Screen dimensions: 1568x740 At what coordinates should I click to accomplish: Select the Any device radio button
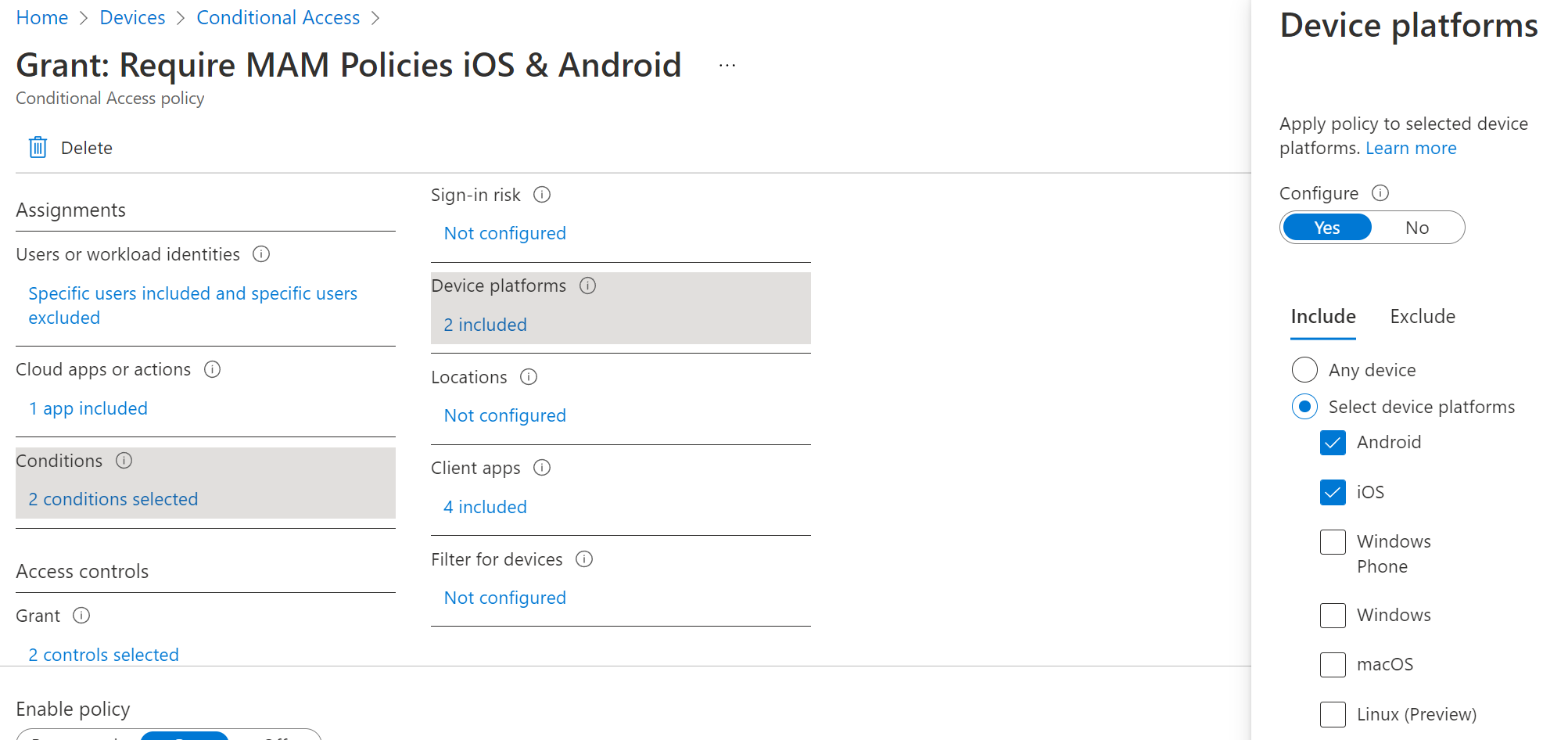pos(1304,369)
